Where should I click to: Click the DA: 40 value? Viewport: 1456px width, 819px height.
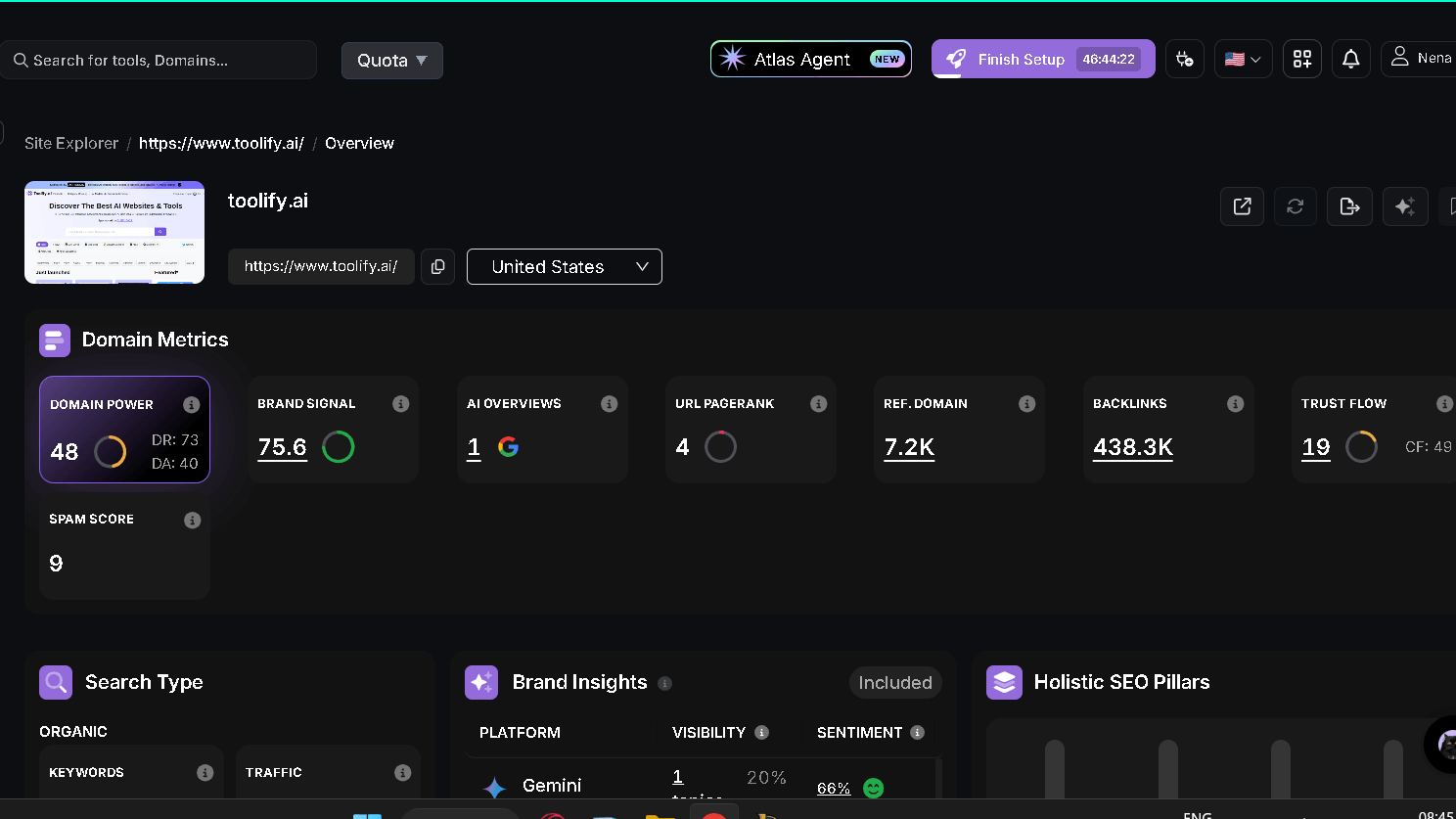175,464
